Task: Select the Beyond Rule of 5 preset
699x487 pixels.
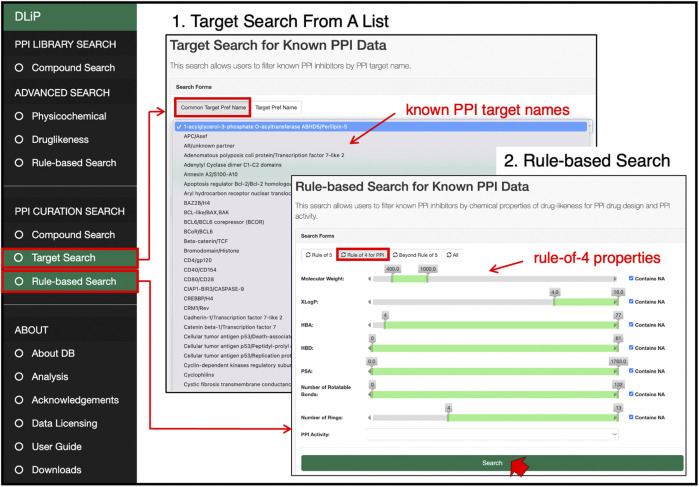Action: click(415, 255)
